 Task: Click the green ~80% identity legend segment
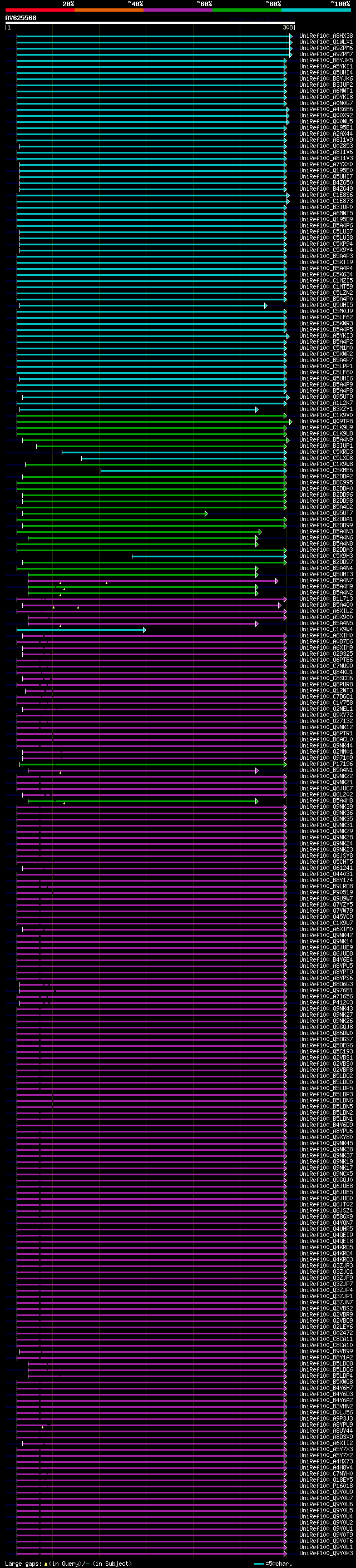(x=247, y=10)
